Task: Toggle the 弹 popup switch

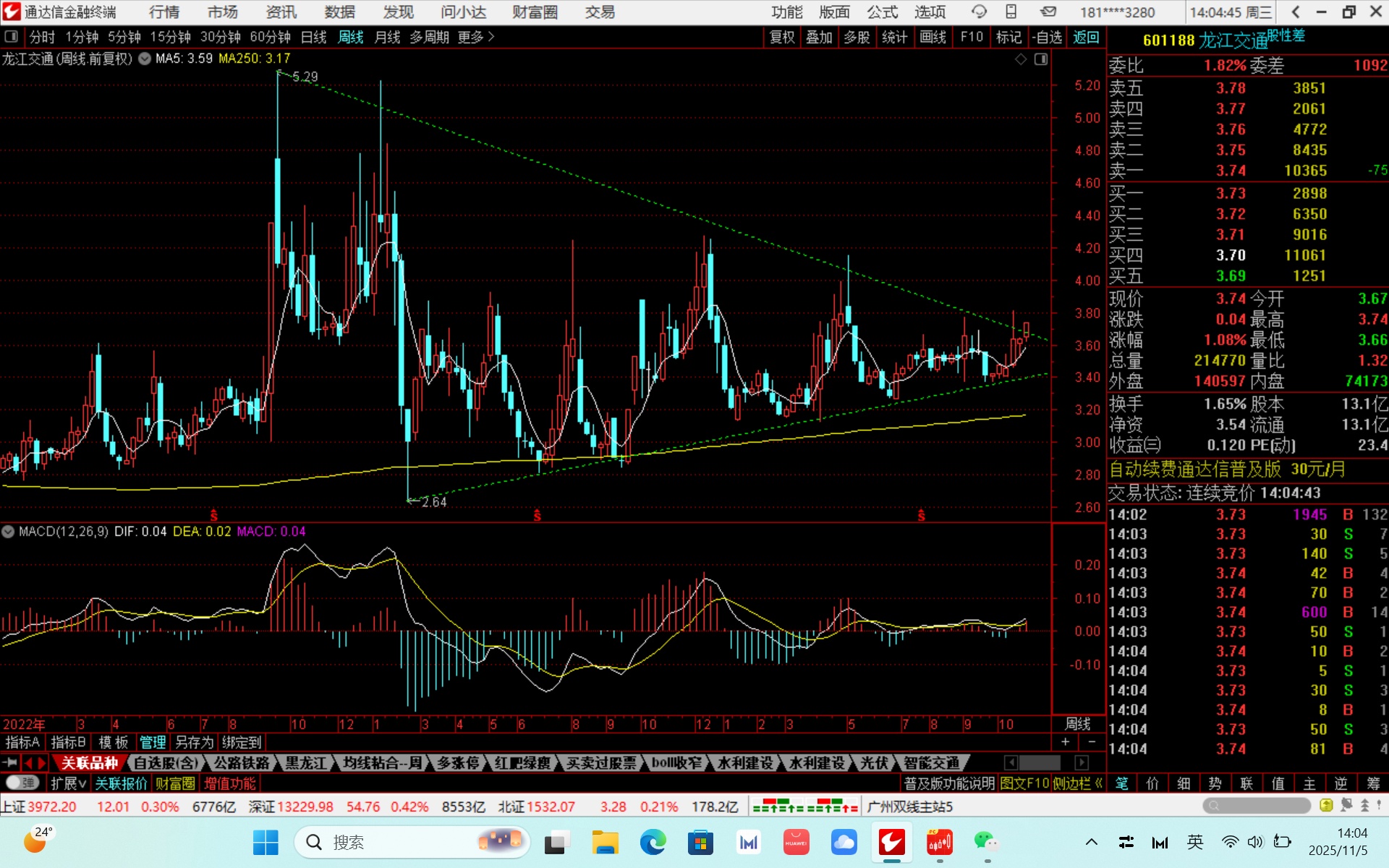Action: [x=22, y=783]
